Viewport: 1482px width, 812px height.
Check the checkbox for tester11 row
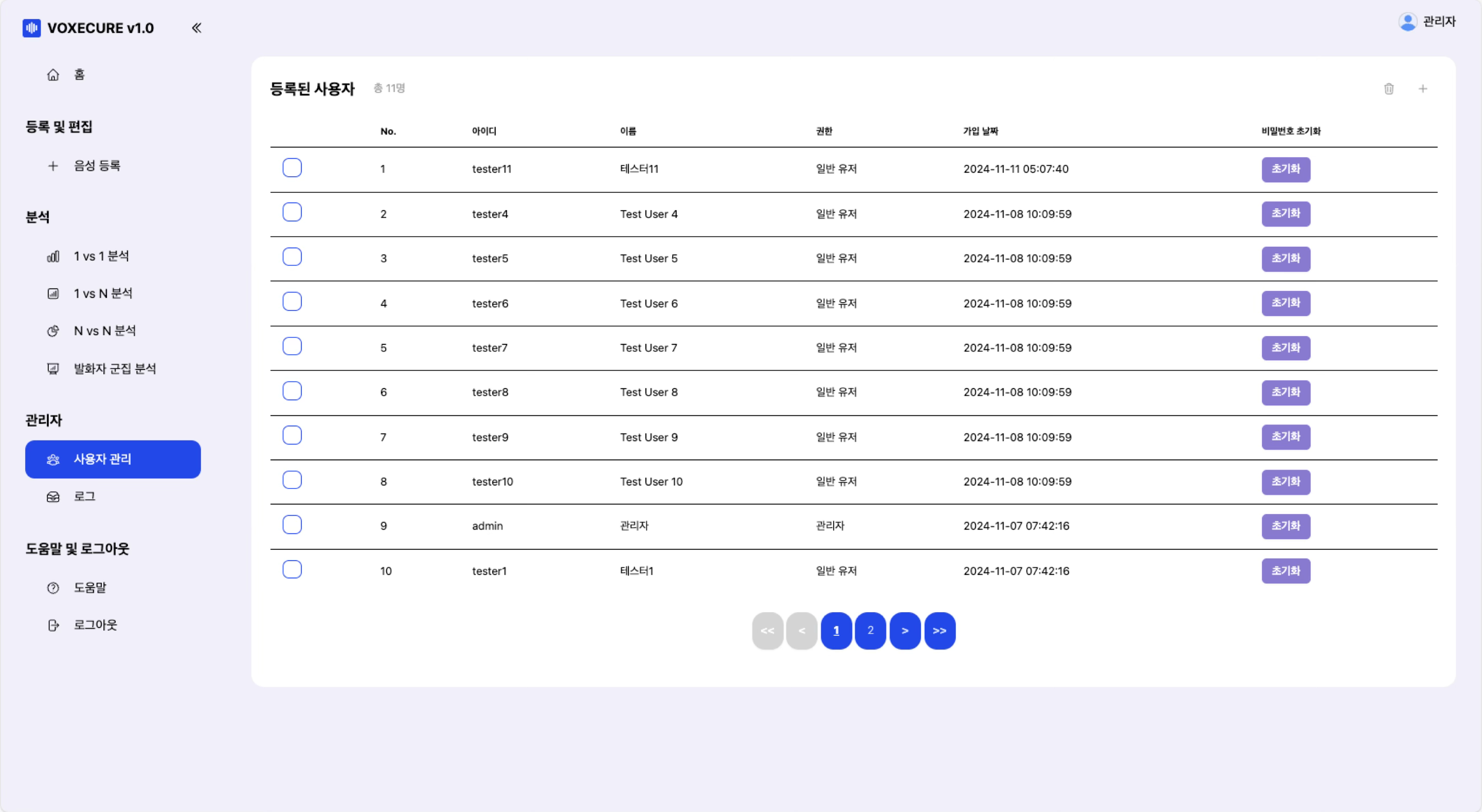292,168
